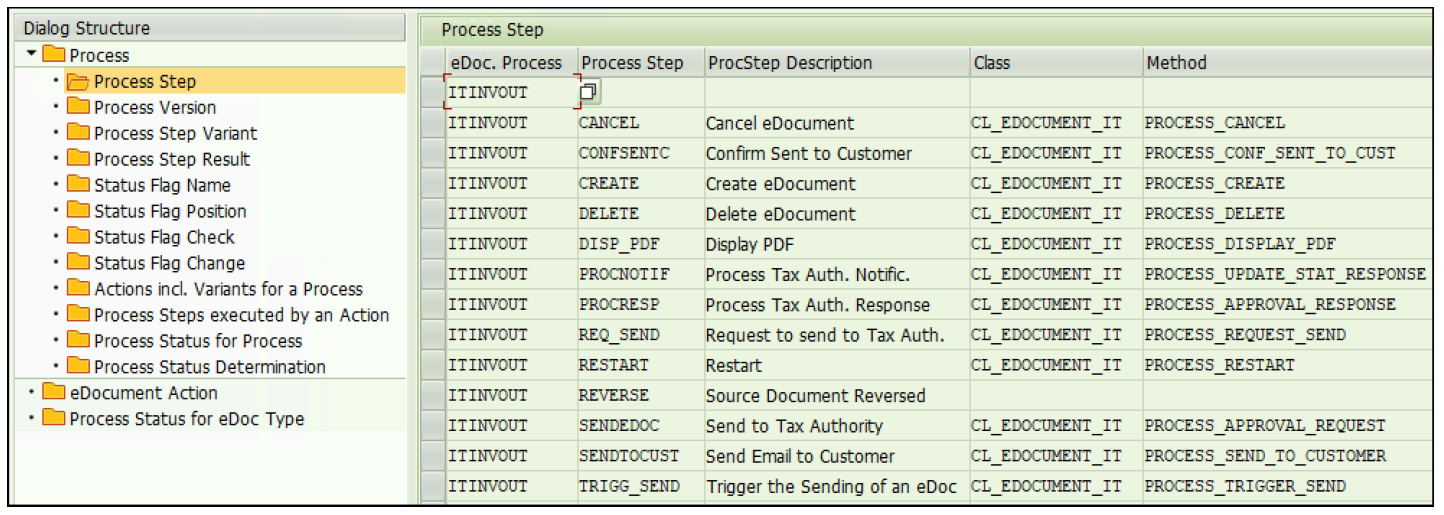Open the Process Step folder icon
Viewport: 1444px width, 515px height.
pos(78,82)
